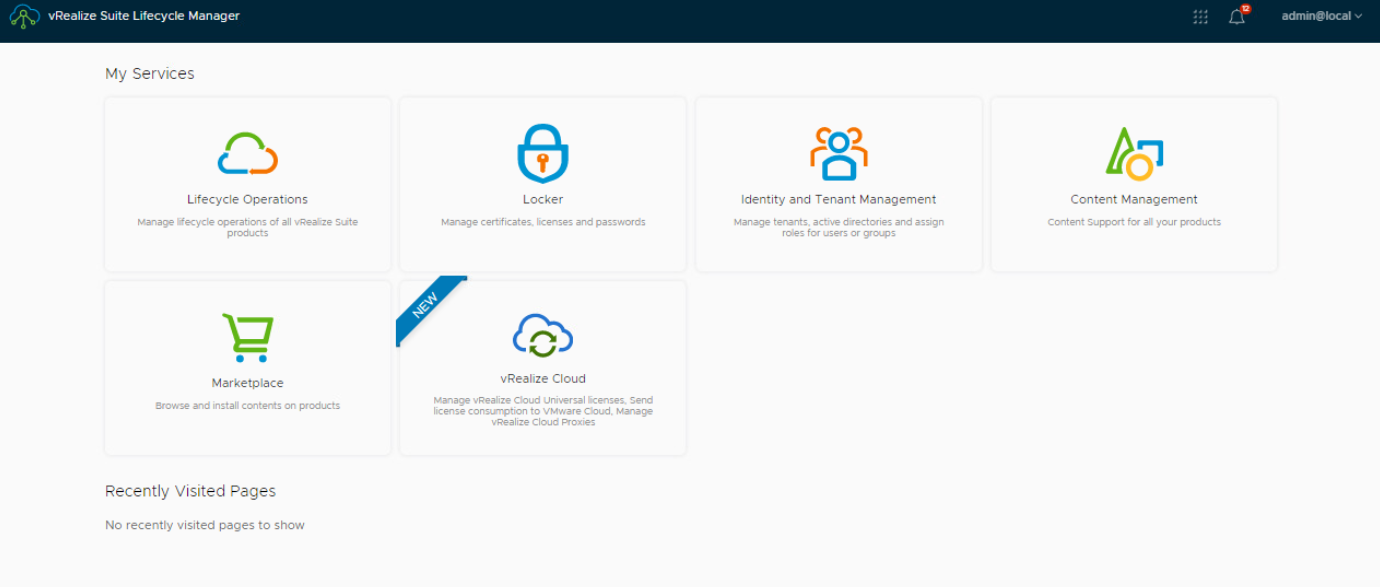Open the apps grid switcher icon
This screenshot has height=587, width=1380.
[1200, 16]
